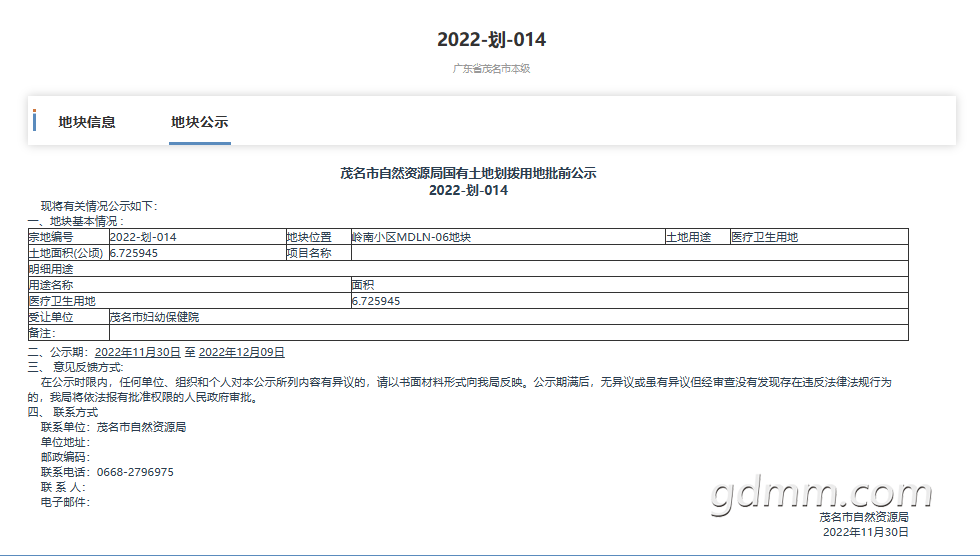This screenshot has width=980, height=556.
Task: Click the 受让单位 label cell
Action: click(x=69, y=317)
